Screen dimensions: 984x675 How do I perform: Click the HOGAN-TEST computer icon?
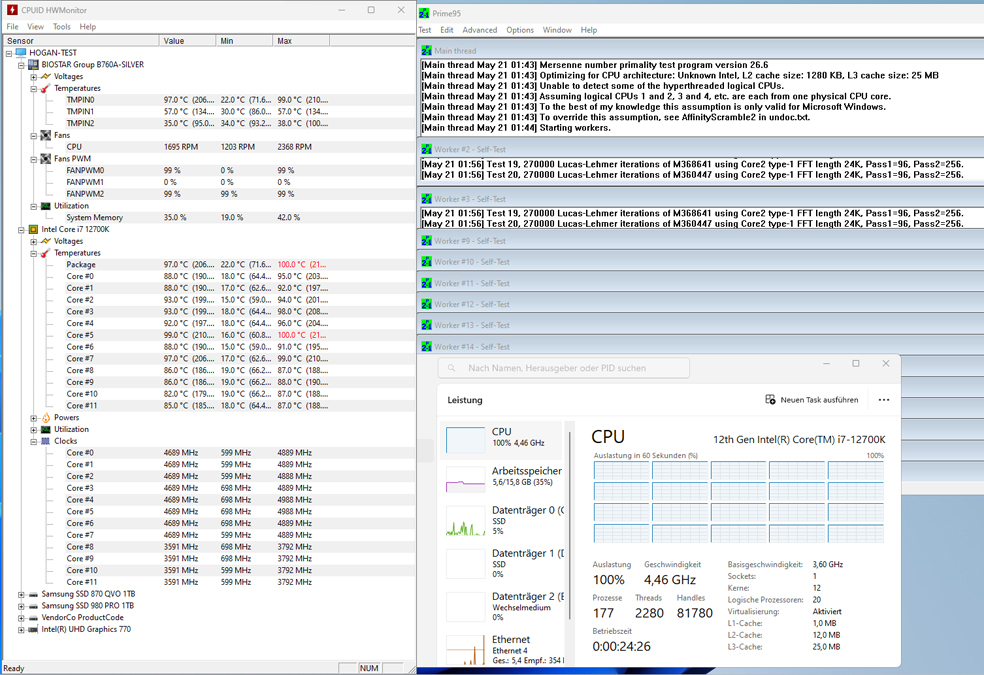[x=21, y=53]
